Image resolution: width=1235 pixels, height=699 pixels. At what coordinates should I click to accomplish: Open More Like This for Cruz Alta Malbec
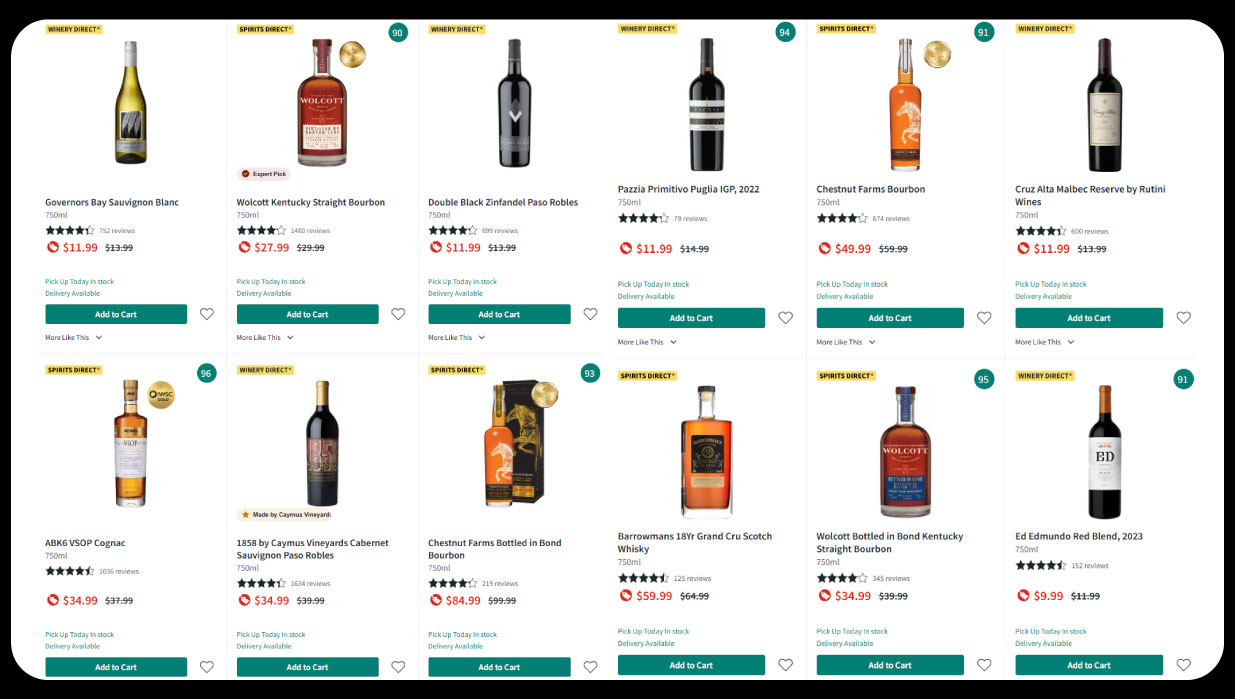click(1044, 342)
